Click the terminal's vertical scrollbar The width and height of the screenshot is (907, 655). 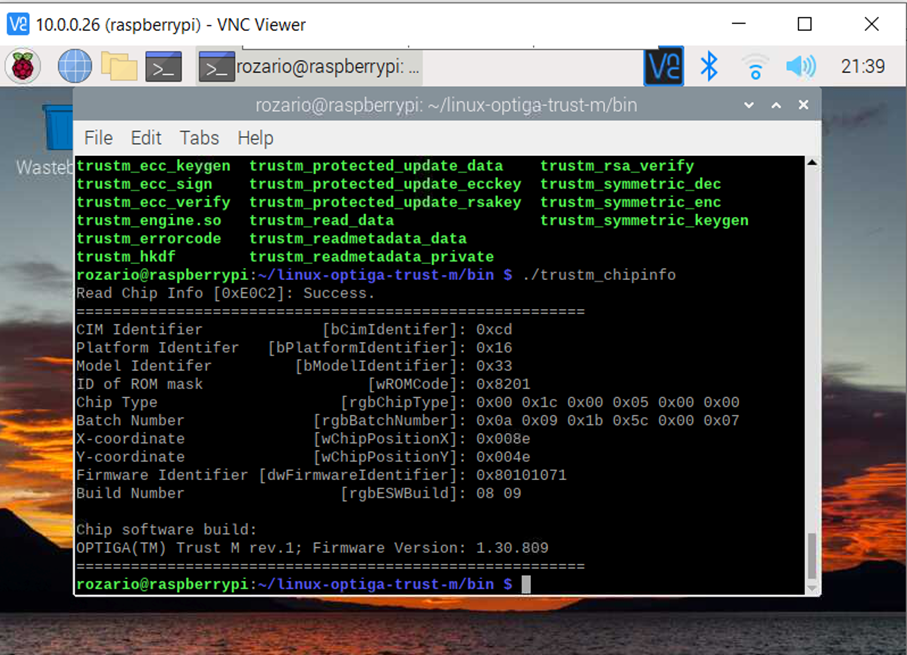pyautogui.click(x=812, y=555)
